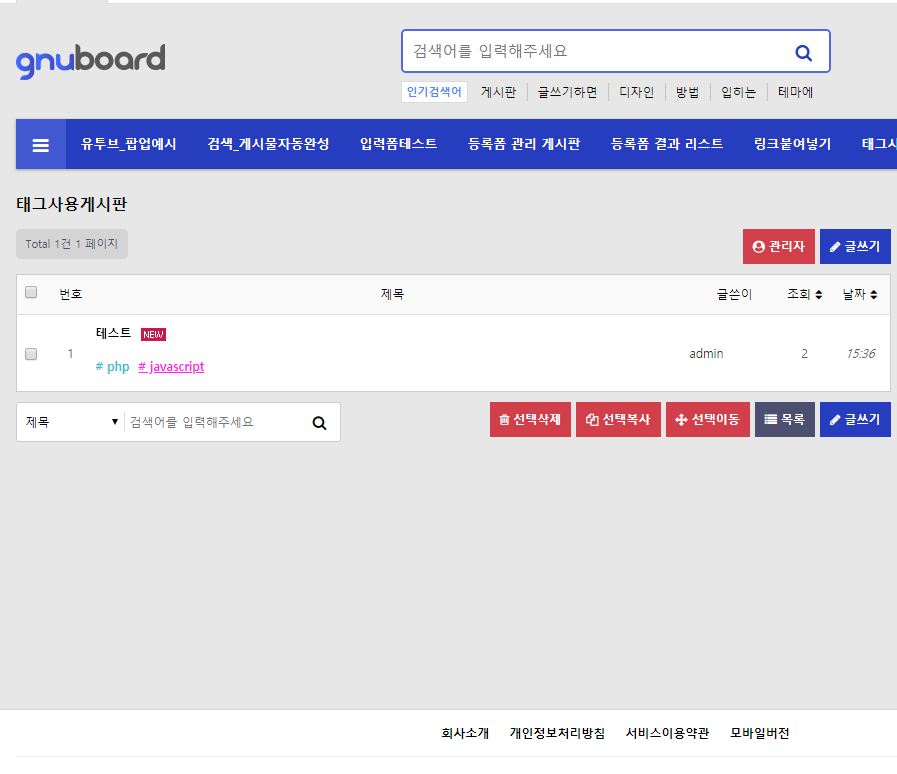Viewport: 897px width, 774px height.
Task: Go to list with 목록 button
Action: (784, 420)
